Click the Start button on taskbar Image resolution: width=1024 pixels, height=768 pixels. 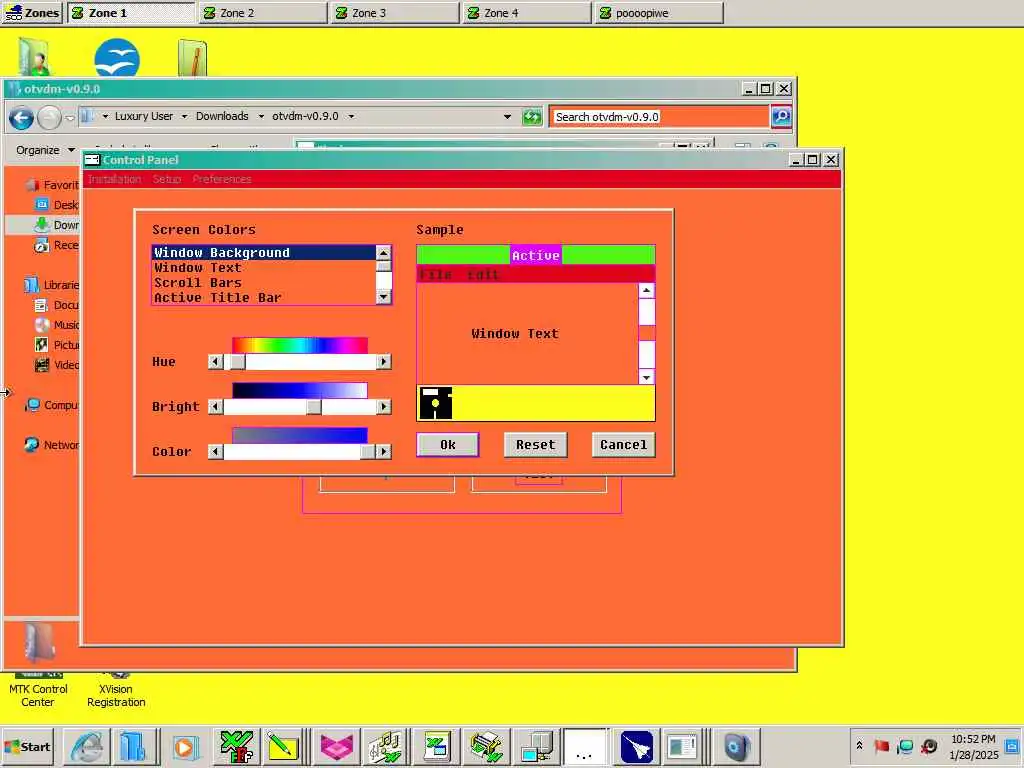pos(28,746)
